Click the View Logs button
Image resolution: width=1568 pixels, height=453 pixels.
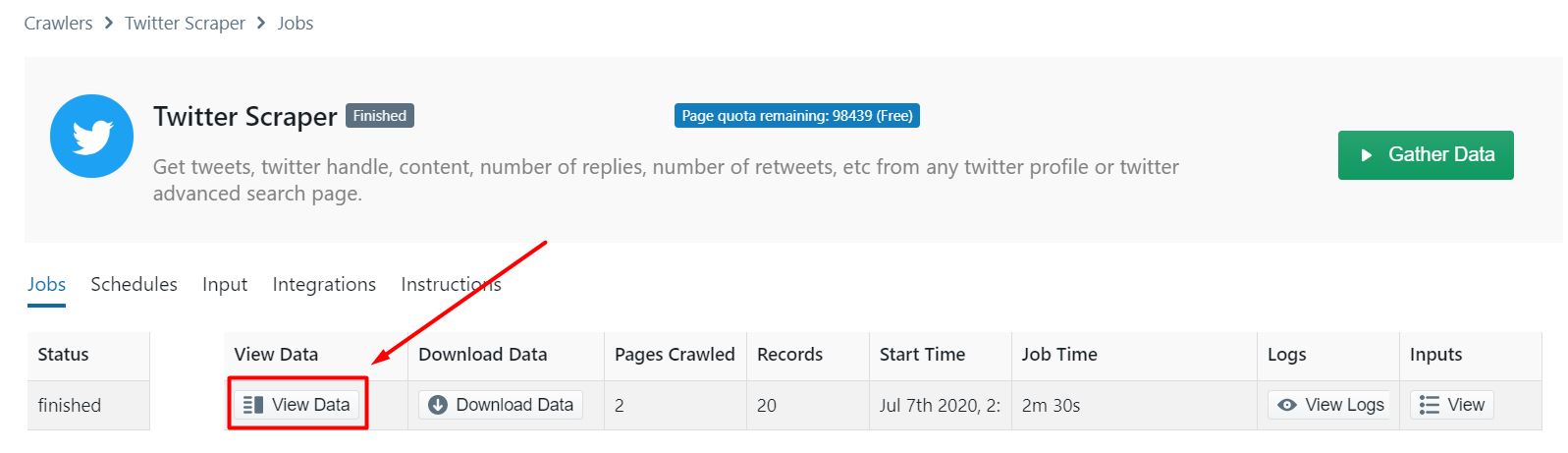1329,405
